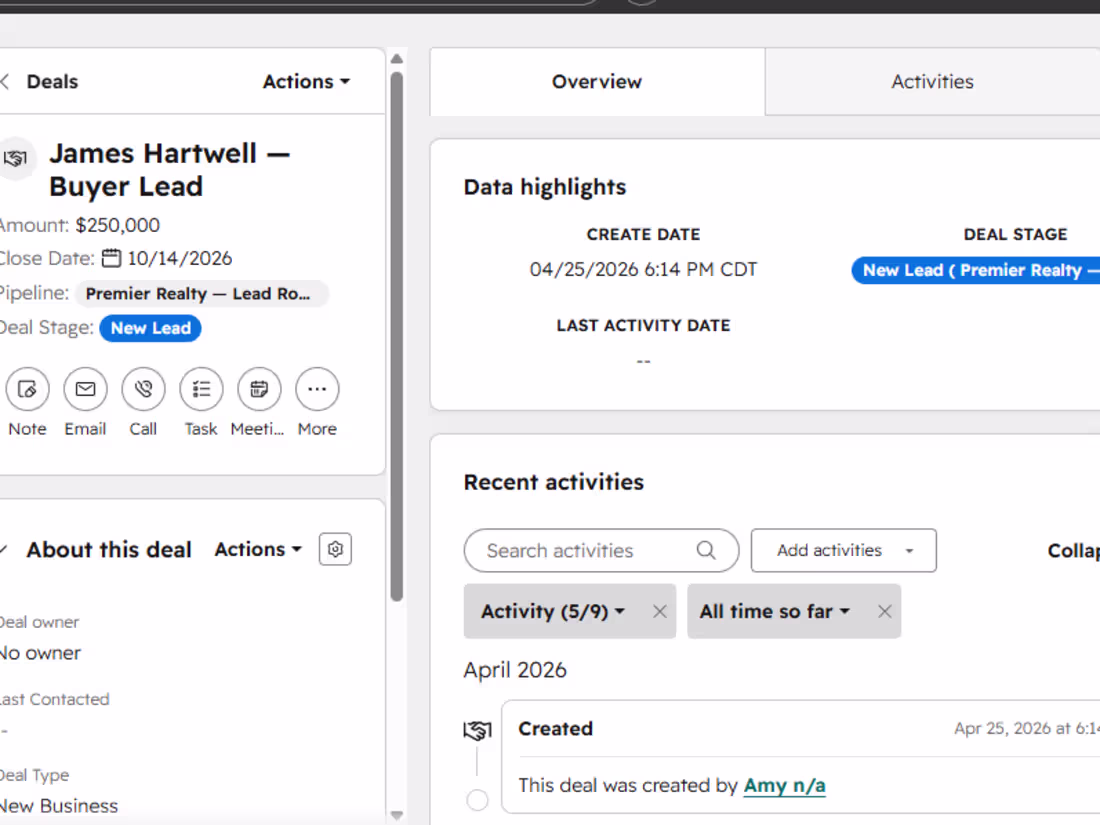
Task: Click the Close Date 10/14/2026 value
Action: pyautogui.click(x=180, y=258)
